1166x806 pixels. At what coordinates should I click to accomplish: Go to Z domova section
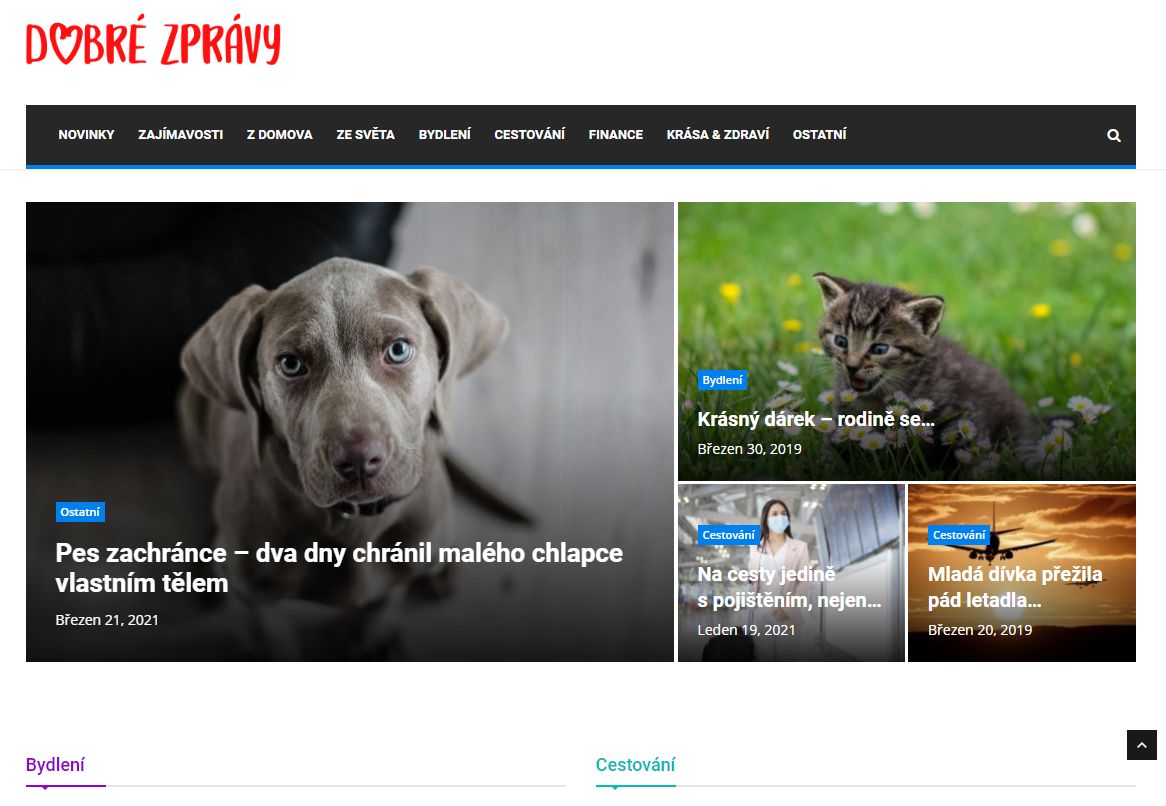(280, 135)
